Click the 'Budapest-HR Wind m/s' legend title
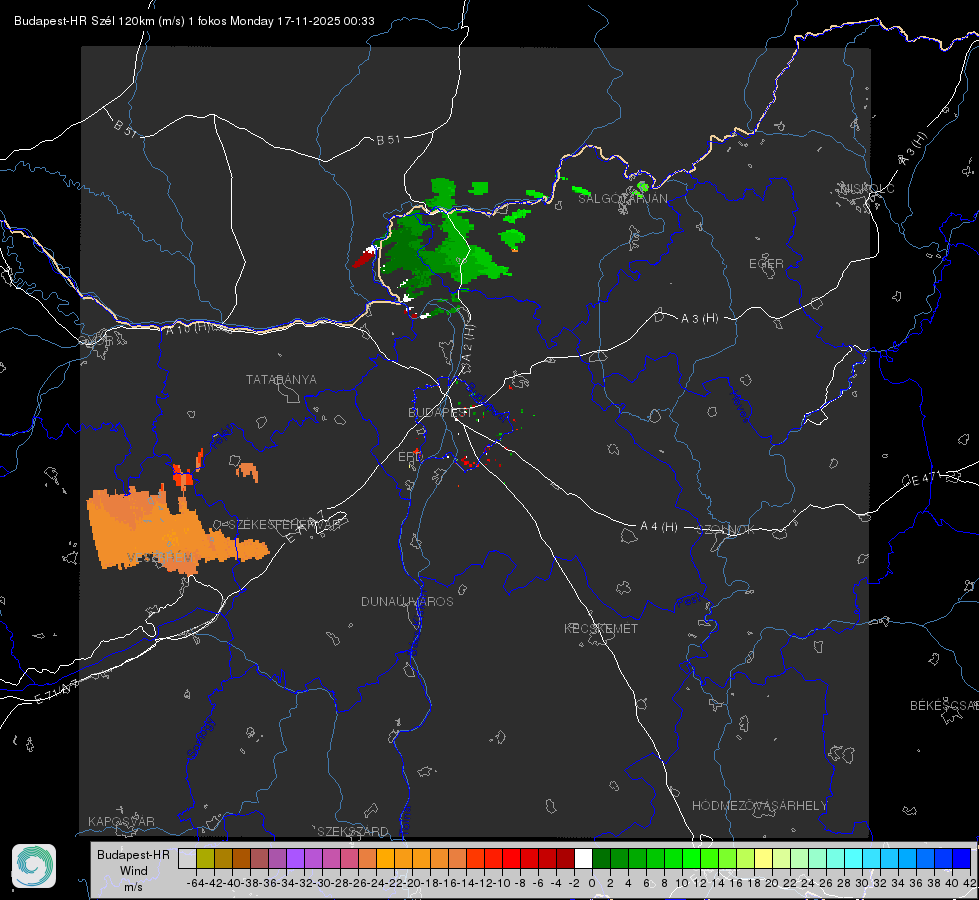 pos(133,870)
